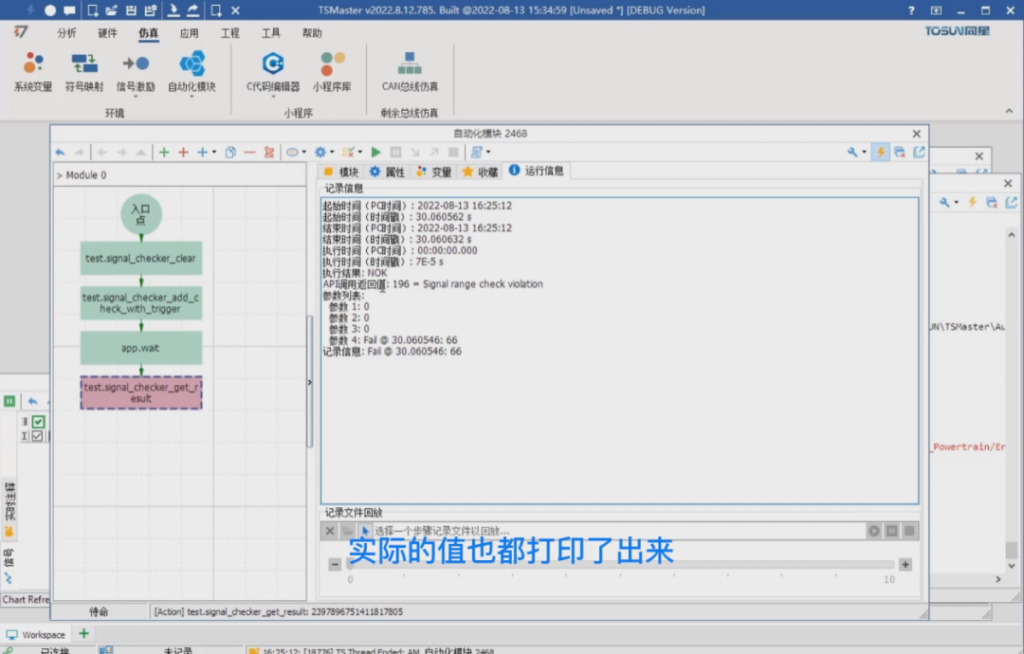Launch CAN总线仿真 bus simulation
Viewport: 1024px width, 654px height.
409,72
